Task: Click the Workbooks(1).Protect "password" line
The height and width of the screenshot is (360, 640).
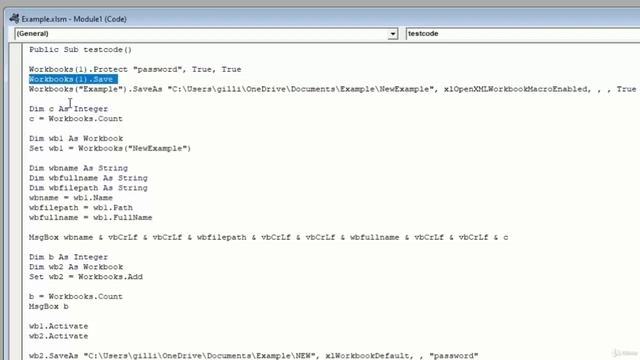Action: tap(135, 69)
